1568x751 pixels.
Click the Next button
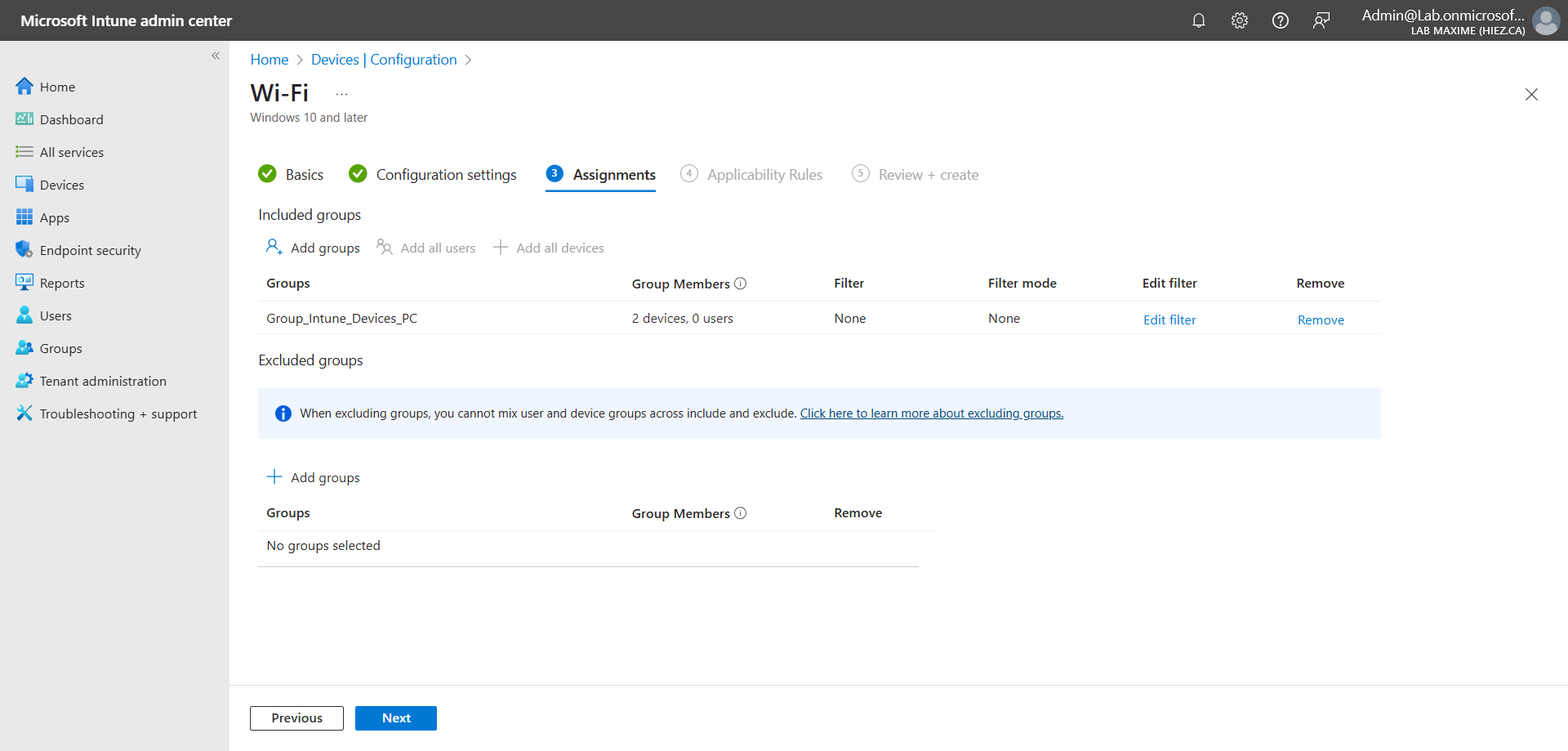(x=396, y=717)
